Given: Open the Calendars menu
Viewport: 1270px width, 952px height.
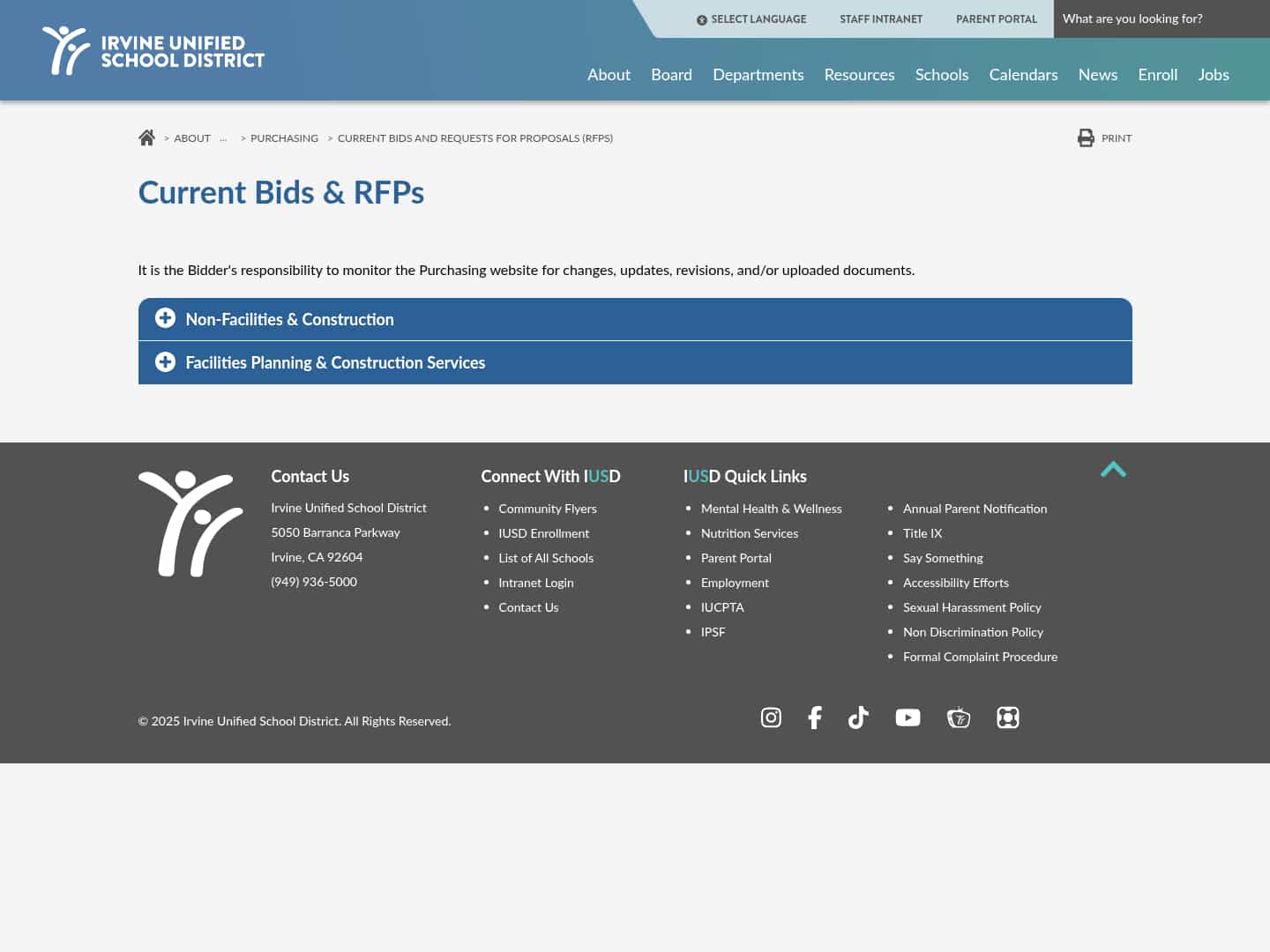Looking at the screenshot, I should [1023, 75].
